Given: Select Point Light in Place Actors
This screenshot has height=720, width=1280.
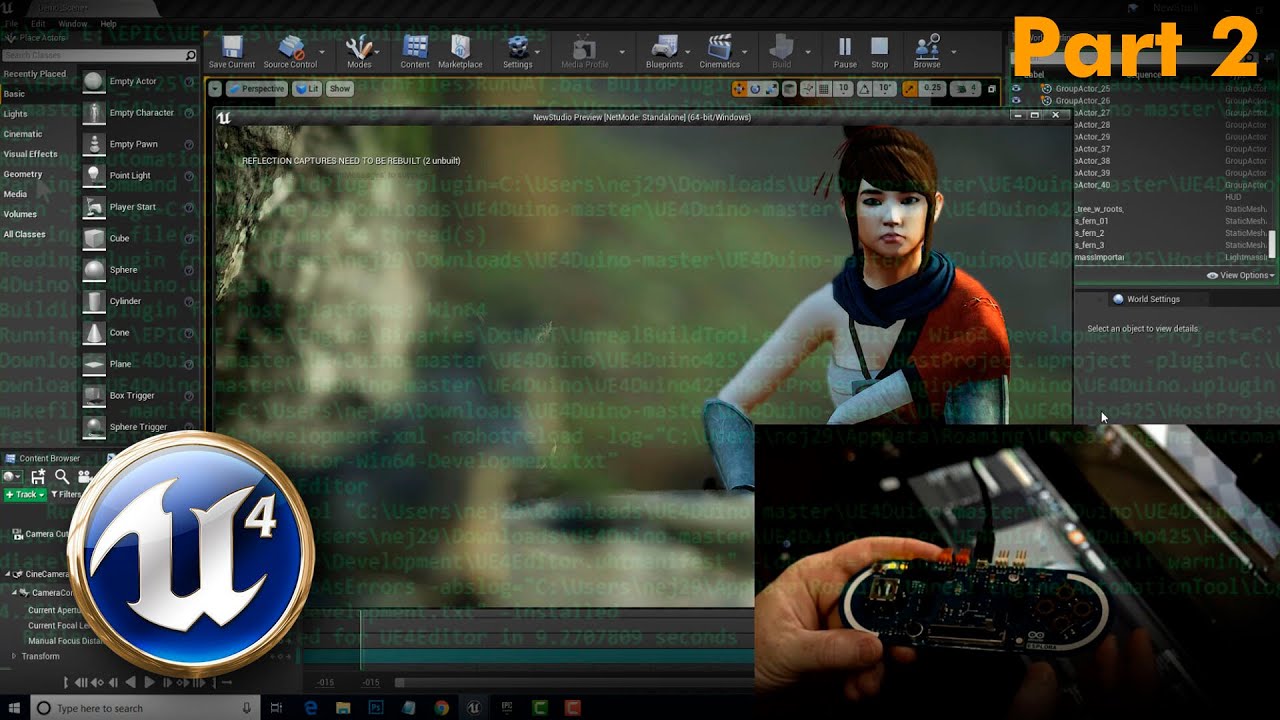Looking at the screenshot, I should pos(138,175).
